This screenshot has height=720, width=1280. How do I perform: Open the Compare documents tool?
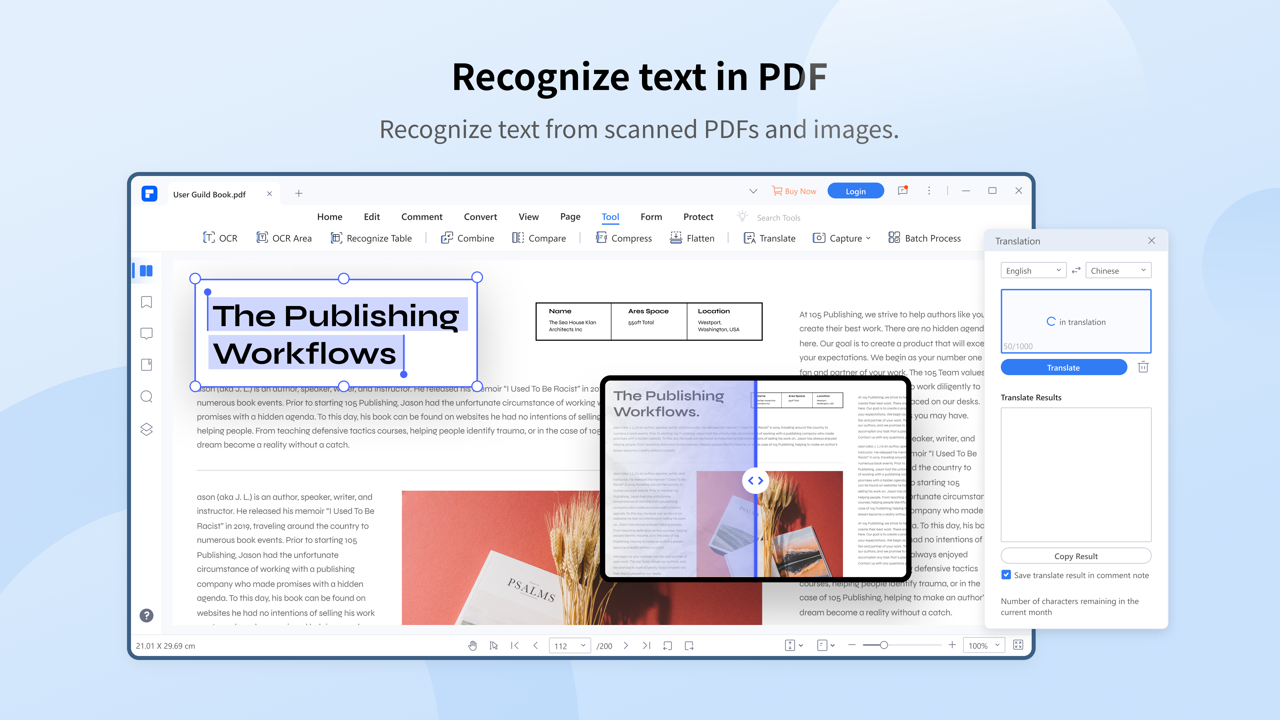[539, 238]
